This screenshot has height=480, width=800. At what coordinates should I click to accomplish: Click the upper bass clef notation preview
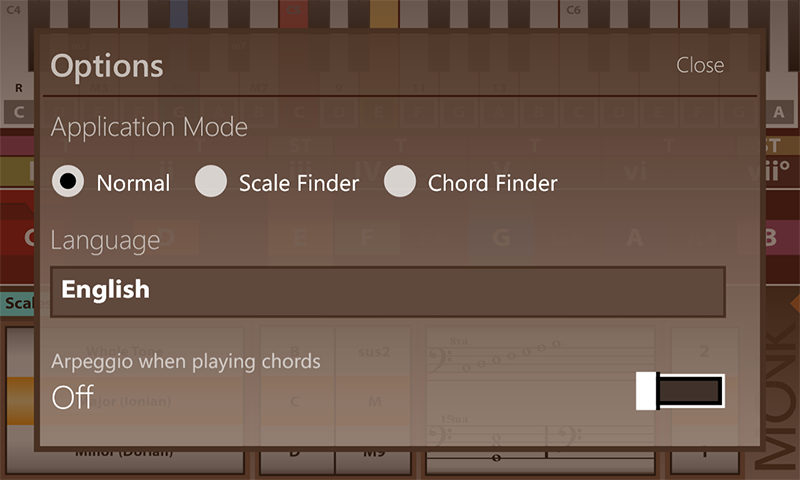540,362
